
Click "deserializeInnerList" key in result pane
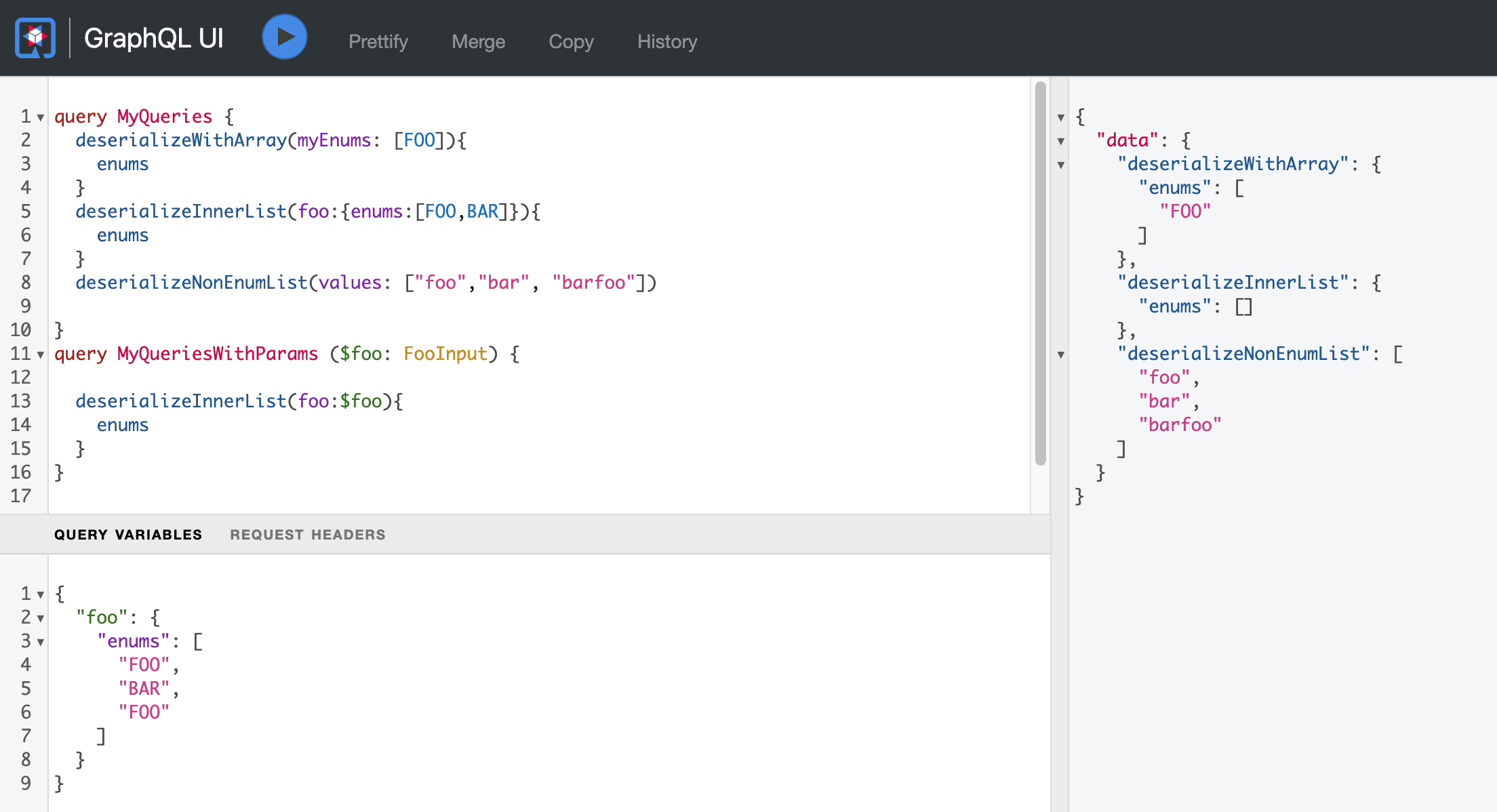(1233, 283)
